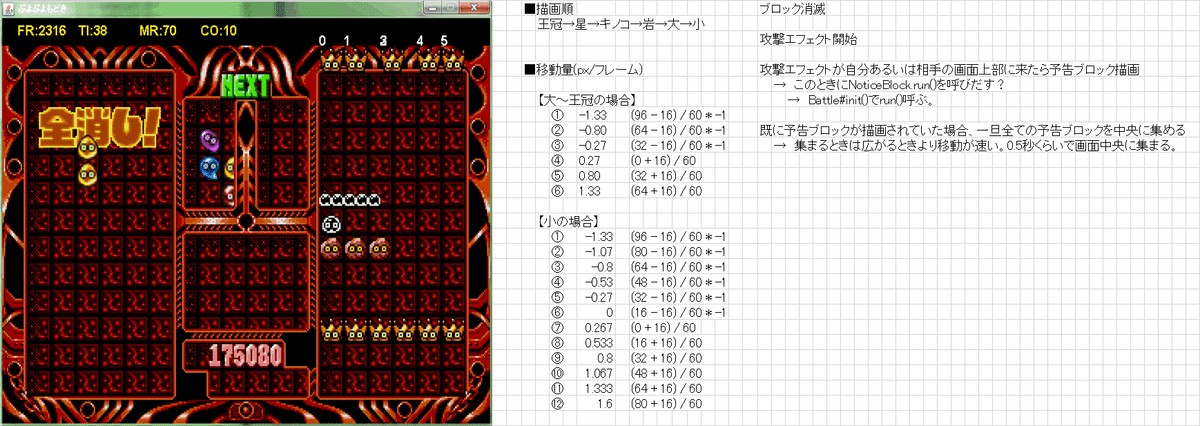This screenshot has width=1200, height=426.
Task: Click the game window title bar icon
Action: point(10,8)
